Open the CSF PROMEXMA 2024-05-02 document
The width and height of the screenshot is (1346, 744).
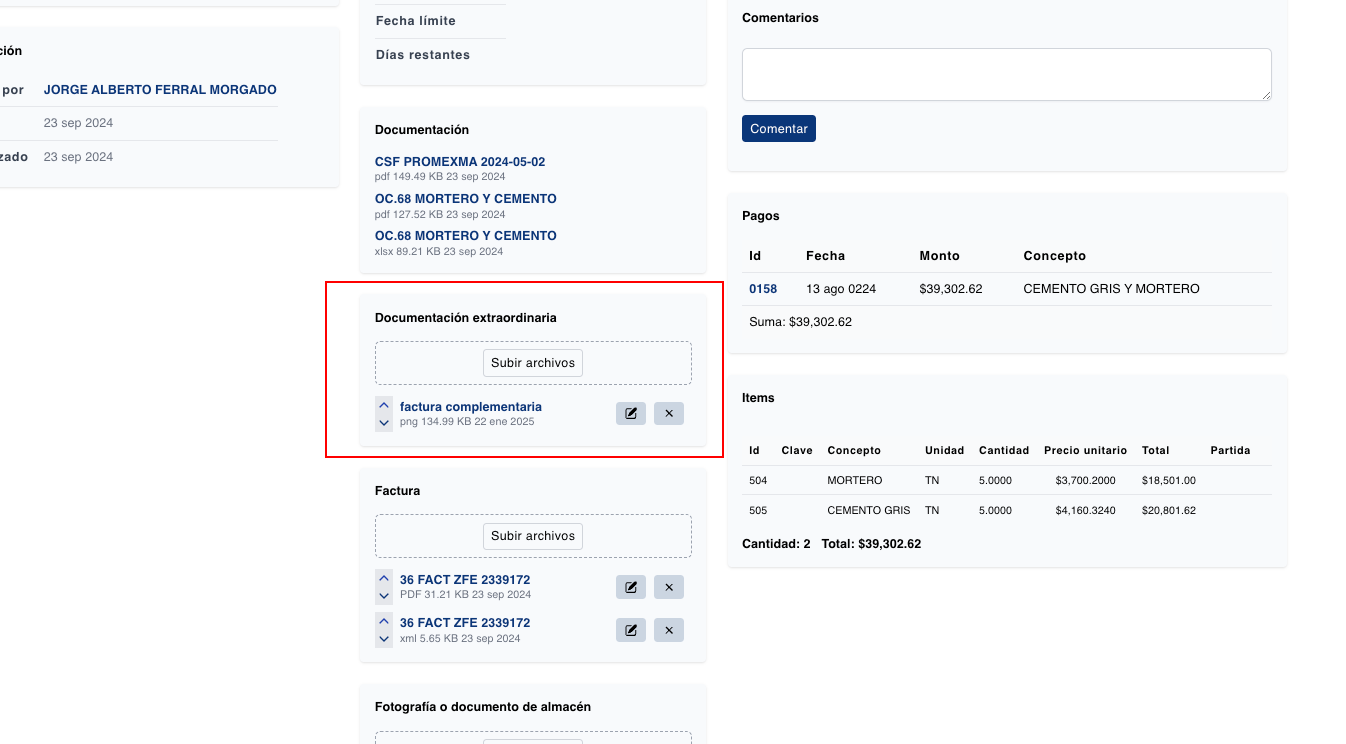(459, 162)
